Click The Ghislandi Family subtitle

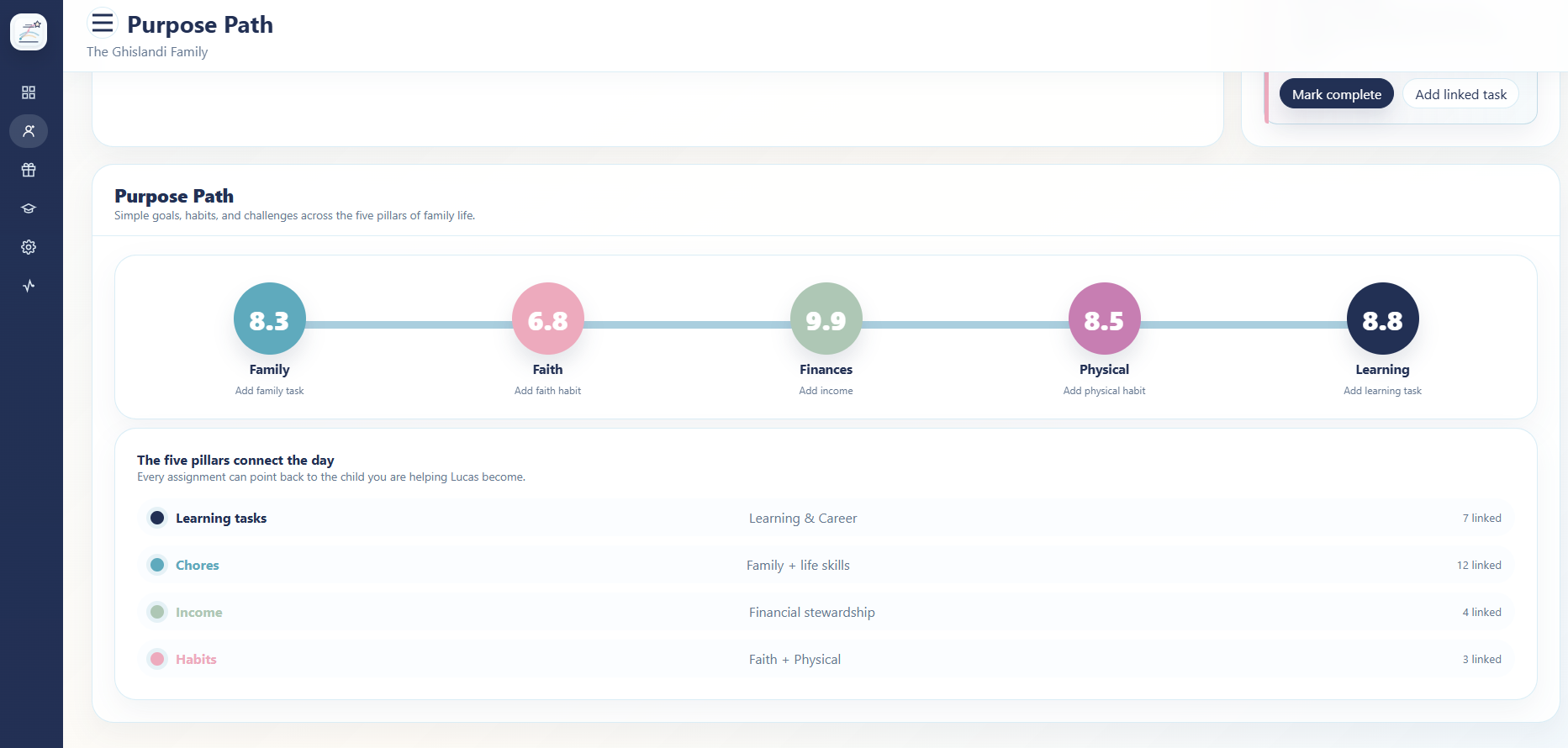pos(147,52)
